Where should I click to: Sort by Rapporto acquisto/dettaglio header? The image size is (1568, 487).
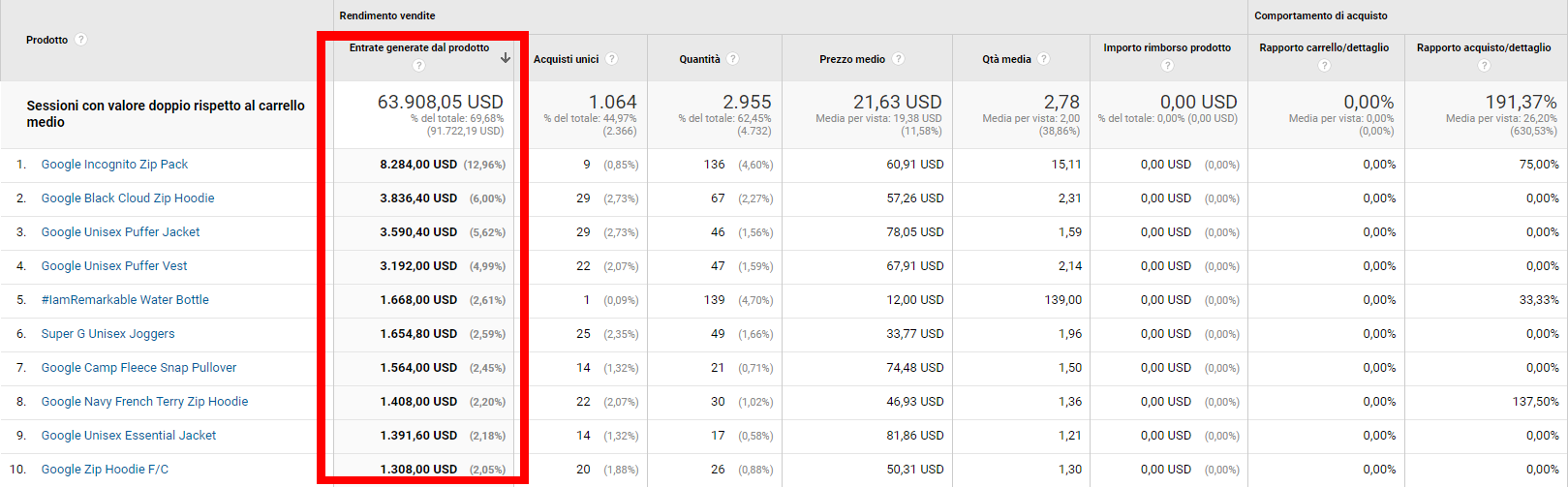point(1484,47)
